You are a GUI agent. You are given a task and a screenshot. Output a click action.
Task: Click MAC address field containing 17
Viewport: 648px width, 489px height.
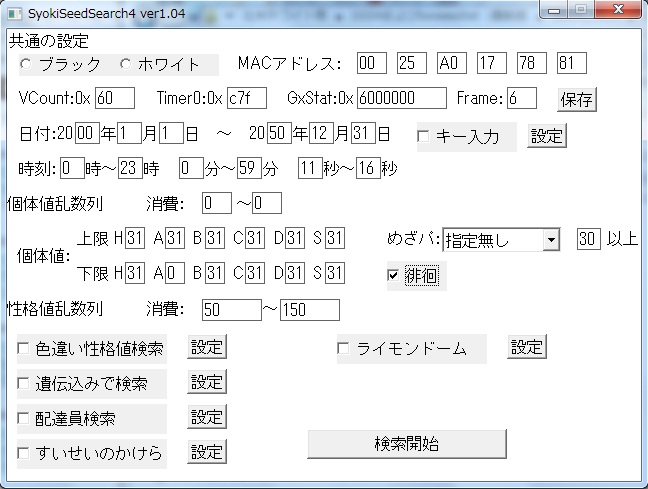pyautogui.click(x=492, y=63)
